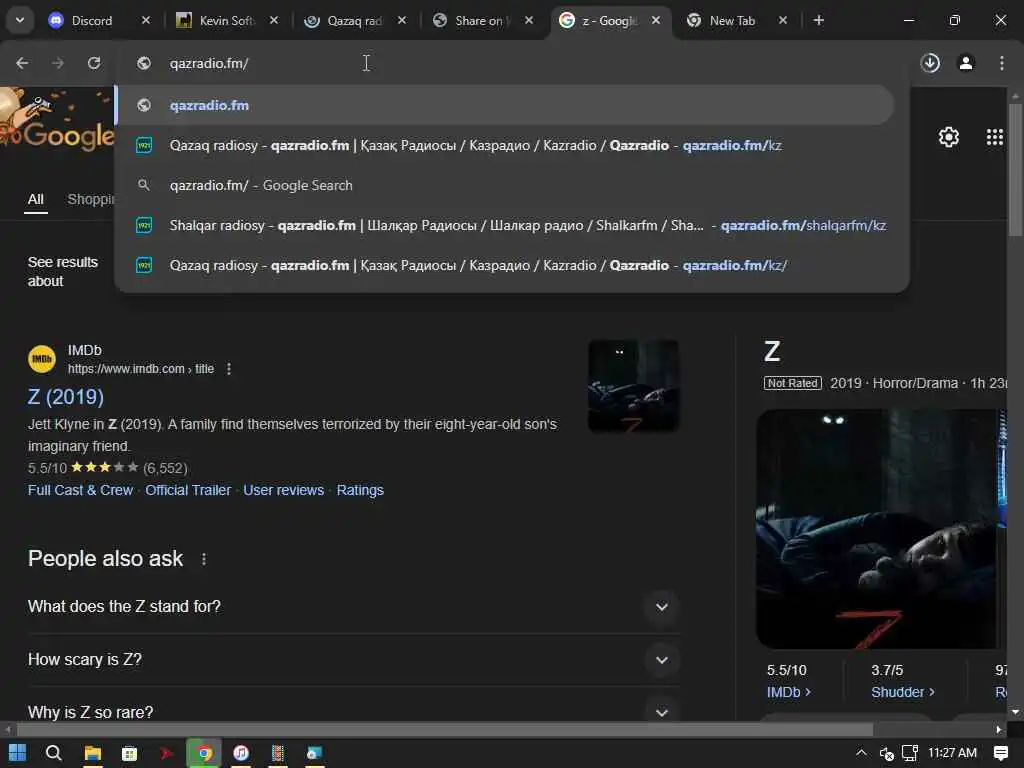
Task: Select the Shalqar radiosy suggestion
Action: click(x=504, y=225)
